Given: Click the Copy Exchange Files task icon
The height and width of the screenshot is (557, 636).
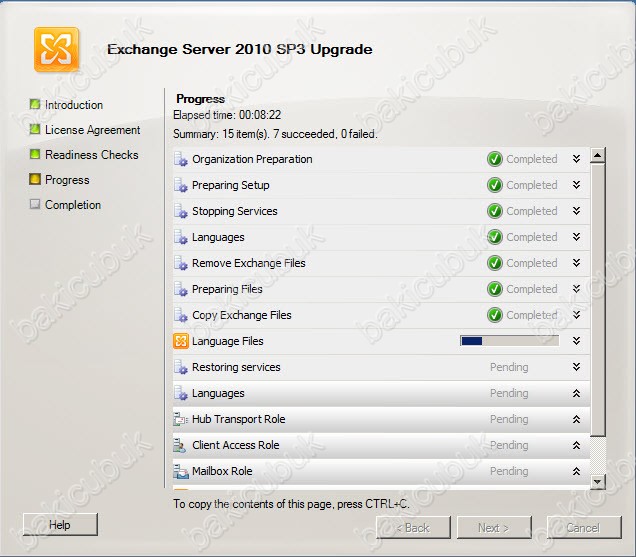Looking at the screenshot, I should (180, 315).
